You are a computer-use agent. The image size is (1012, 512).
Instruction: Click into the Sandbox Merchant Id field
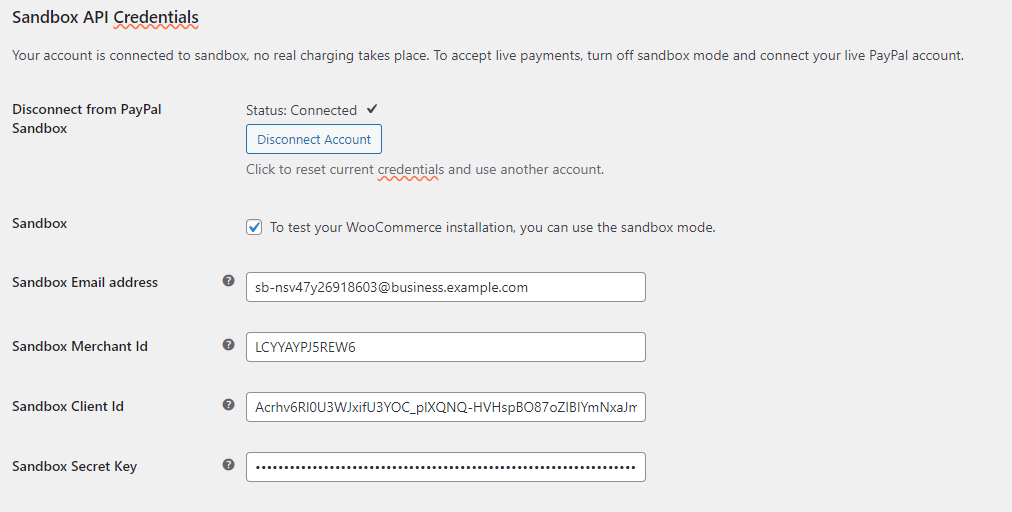click(x=445, y=347)
